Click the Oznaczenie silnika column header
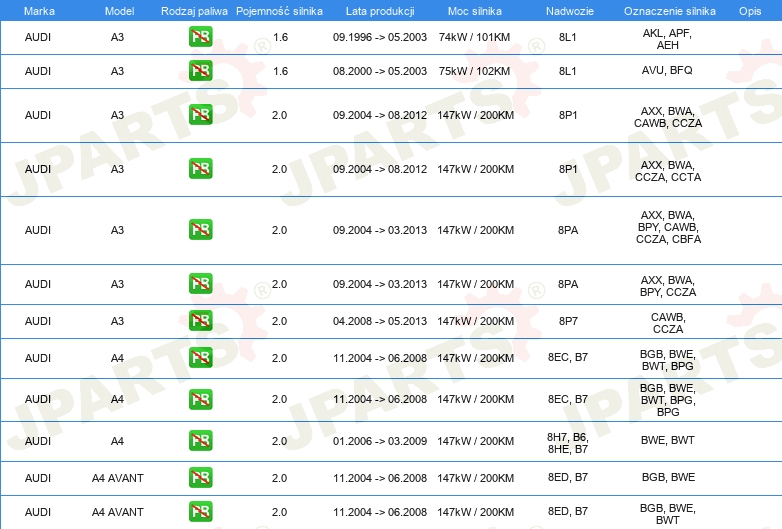The height and width of the screenshot is (529, 782). tap(670, 11)
